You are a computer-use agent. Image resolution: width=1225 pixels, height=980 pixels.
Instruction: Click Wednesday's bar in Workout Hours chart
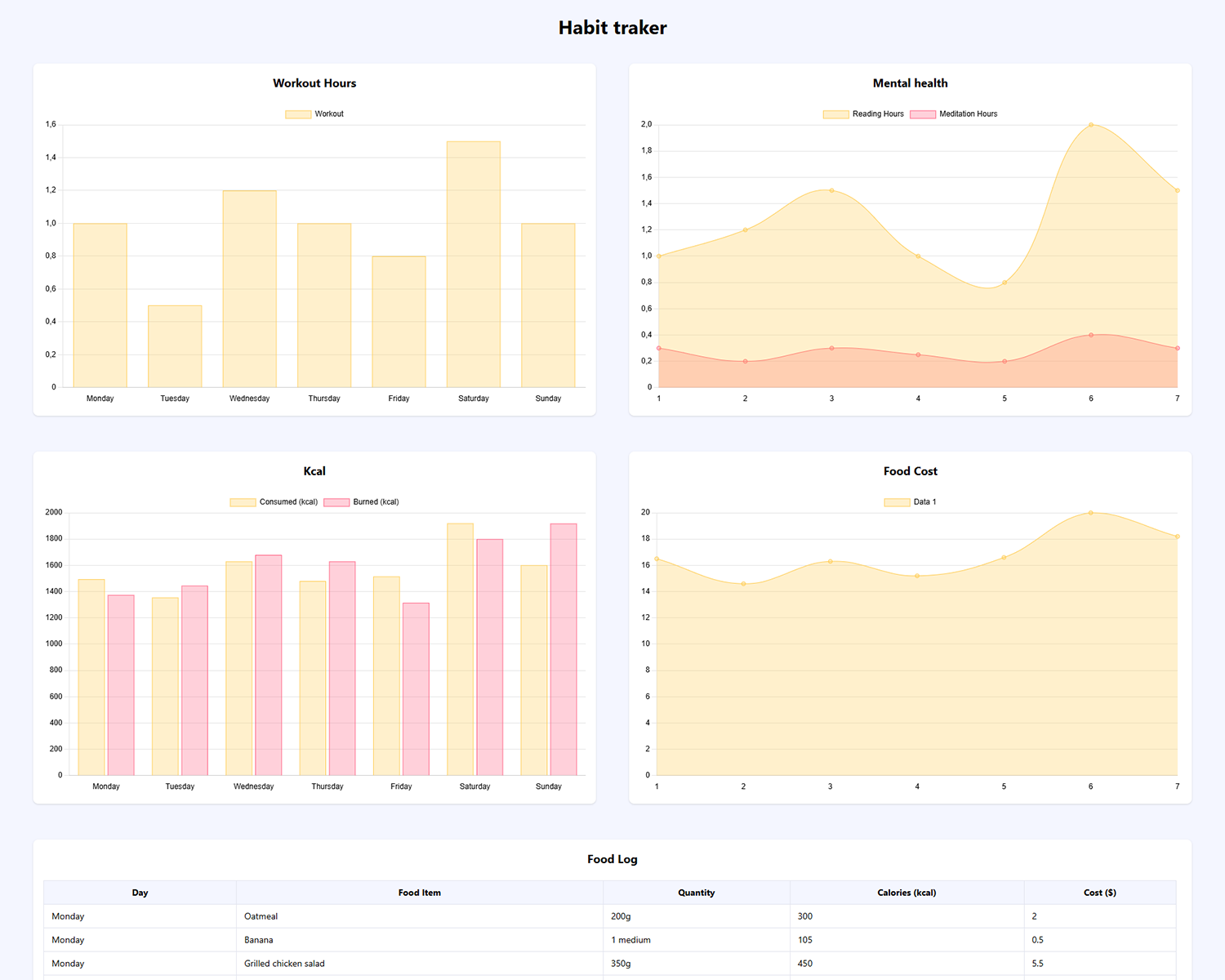[250, 288]
